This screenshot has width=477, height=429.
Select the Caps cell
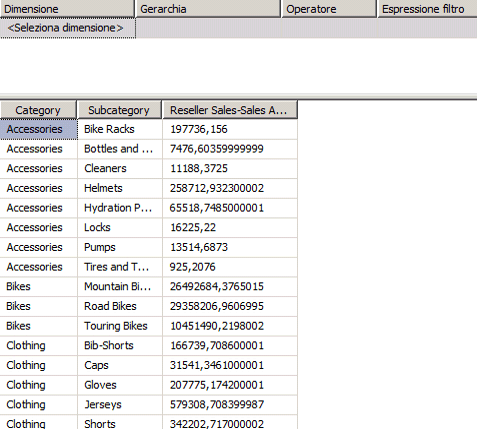tap(120, 365)
